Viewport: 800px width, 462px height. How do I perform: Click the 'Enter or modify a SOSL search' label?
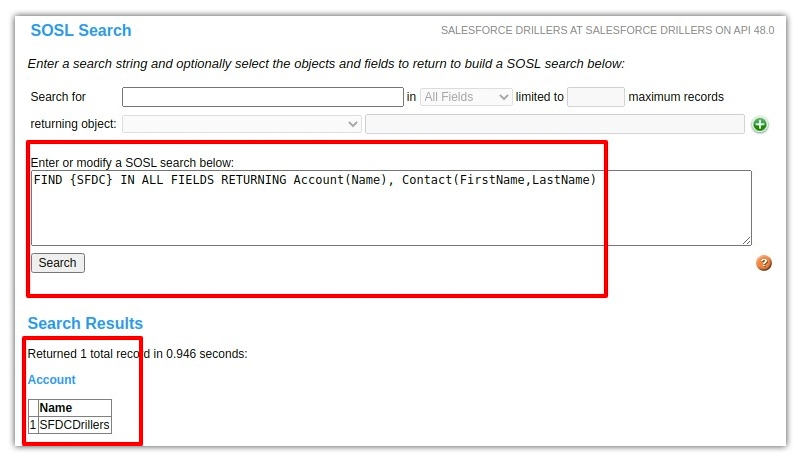[x=132, y=162]
